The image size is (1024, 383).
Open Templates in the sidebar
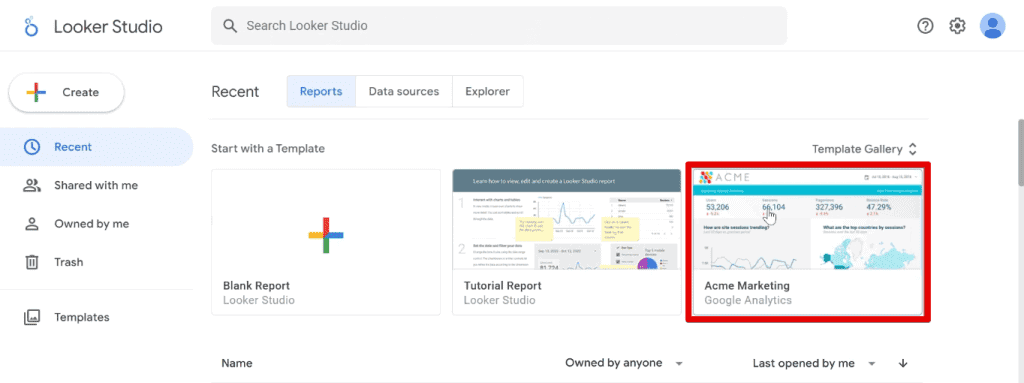[97, 317]
